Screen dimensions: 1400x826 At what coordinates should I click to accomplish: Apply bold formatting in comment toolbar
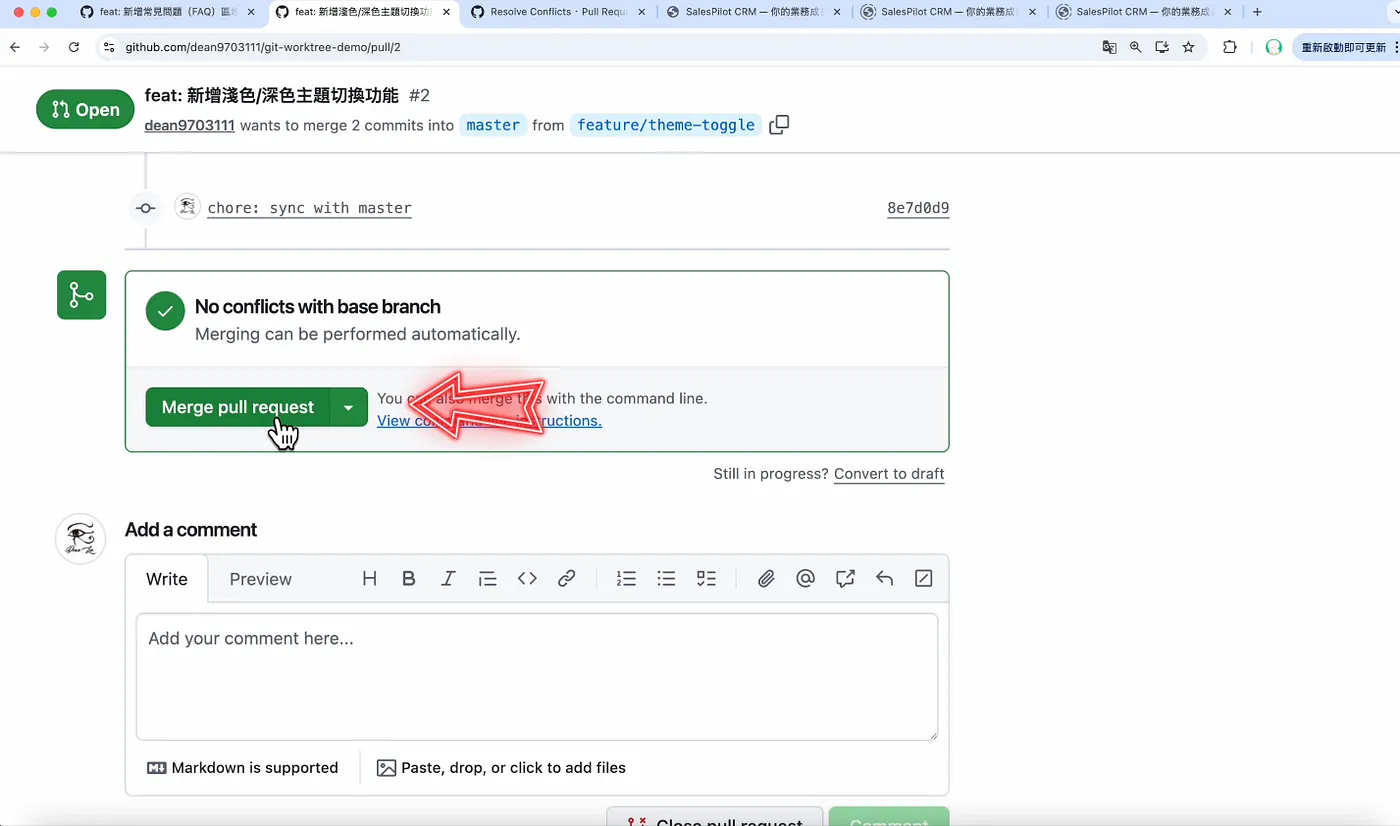pyautogui.click(x=408, y=578)
